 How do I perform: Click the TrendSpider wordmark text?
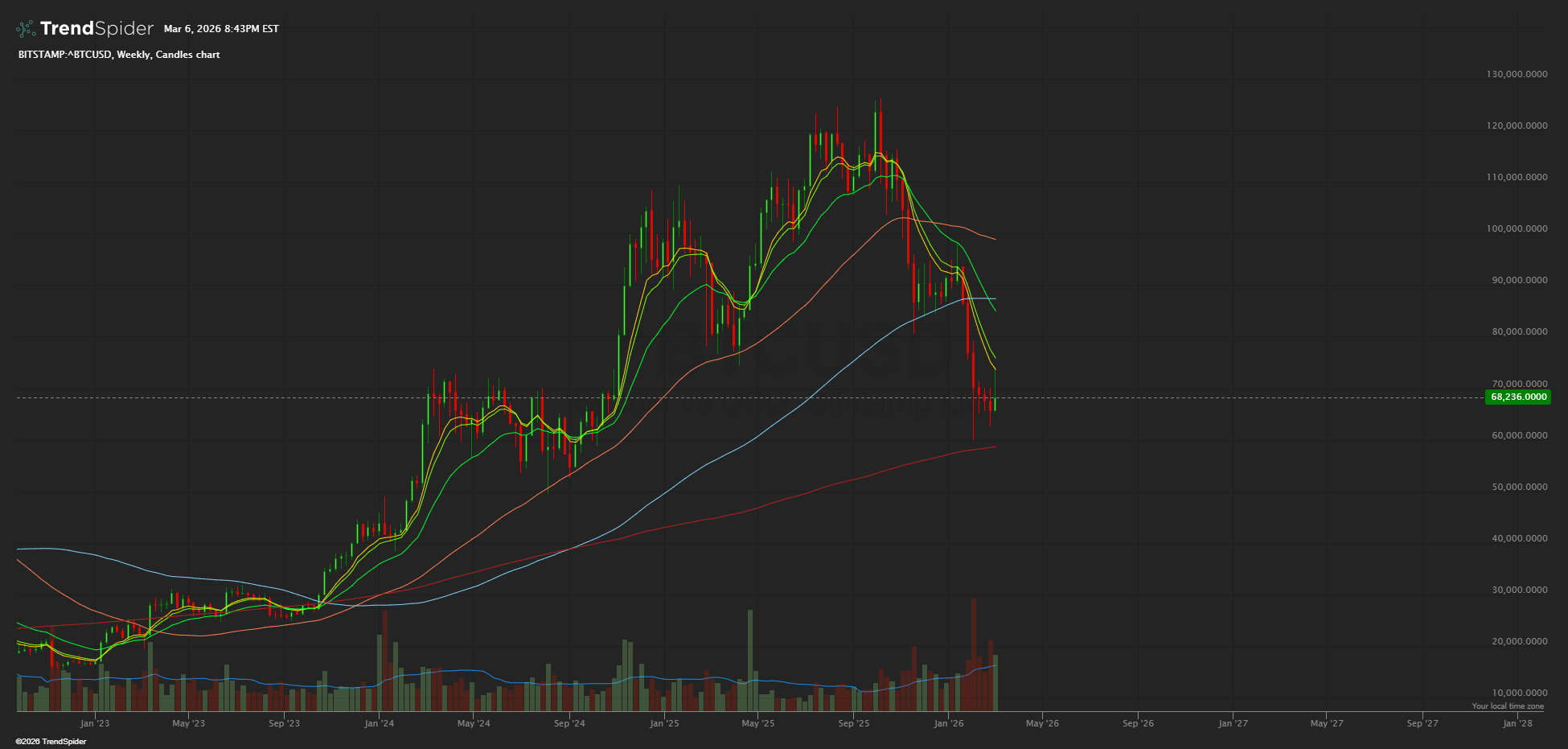(96, 29)
